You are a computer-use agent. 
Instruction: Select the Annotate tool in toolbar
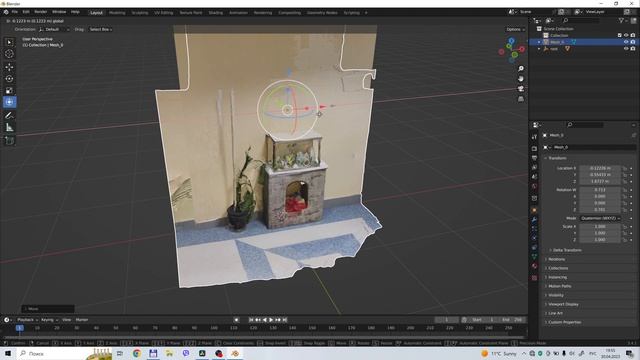[9, 116]
